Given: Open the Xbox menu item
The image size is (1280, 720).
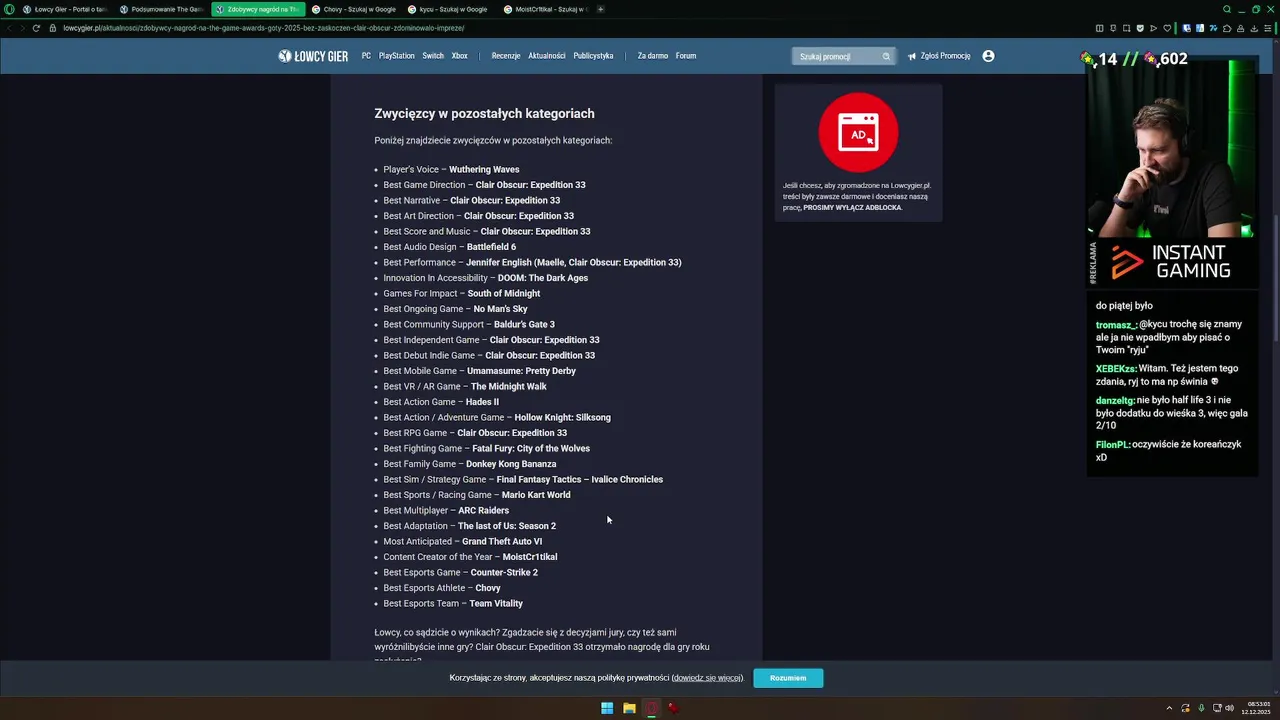Looking at the screenshot, I should pyautogui.click(x=460, y=56).
